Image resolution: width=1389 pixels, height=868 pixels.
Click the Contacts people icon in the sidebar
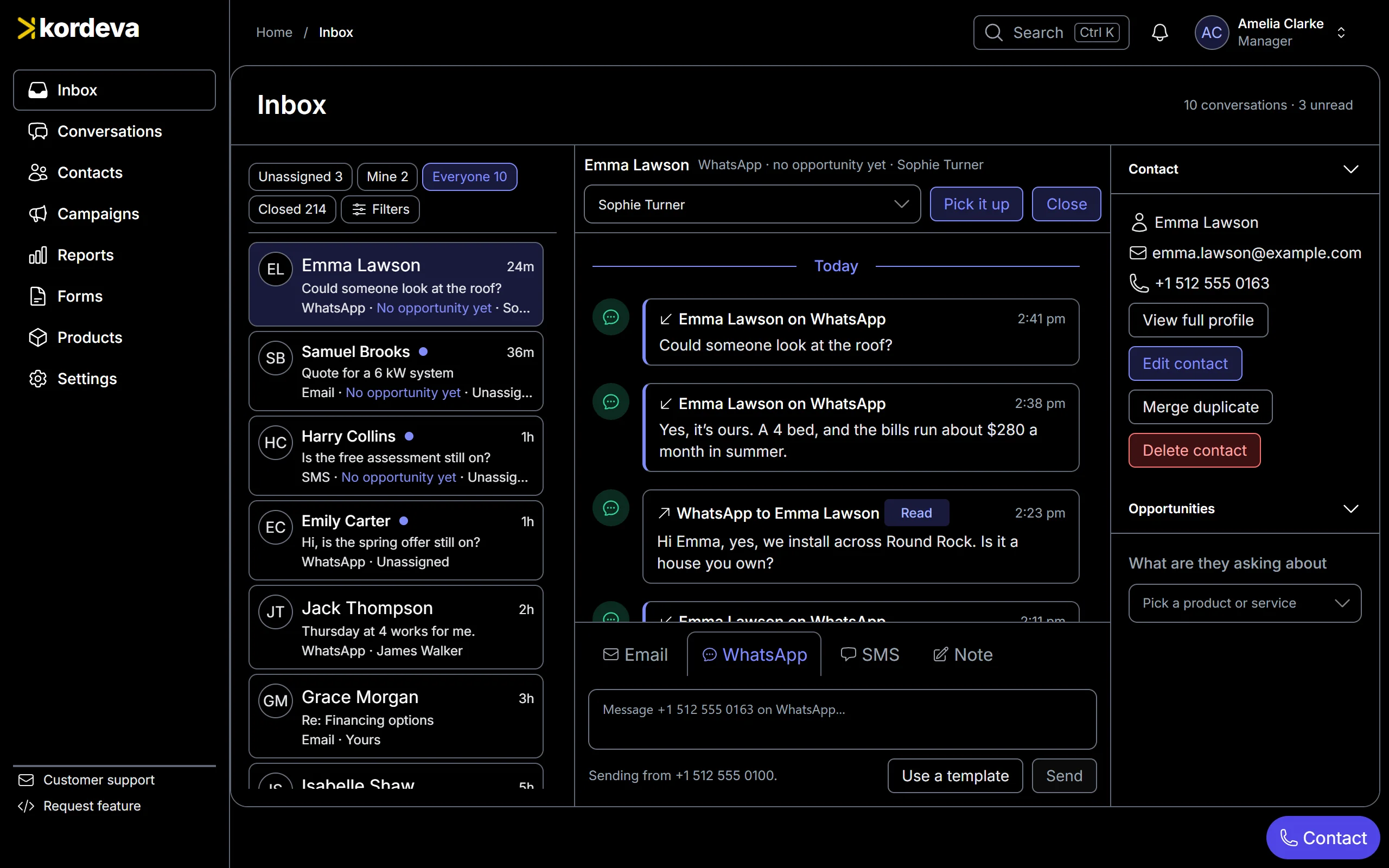[38, 173]
